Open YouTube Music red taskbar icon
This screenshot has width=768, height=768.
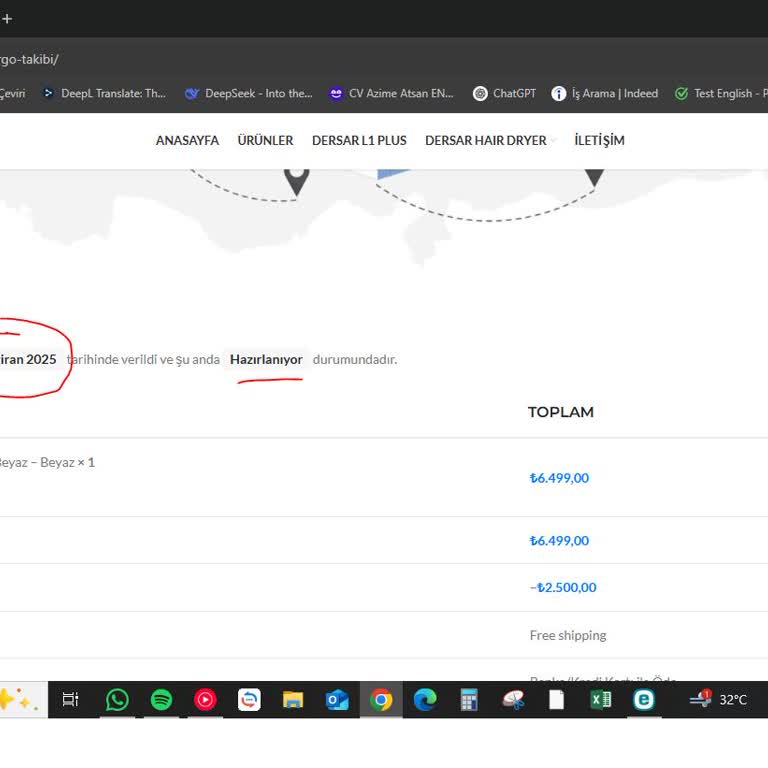pos(205,700)
